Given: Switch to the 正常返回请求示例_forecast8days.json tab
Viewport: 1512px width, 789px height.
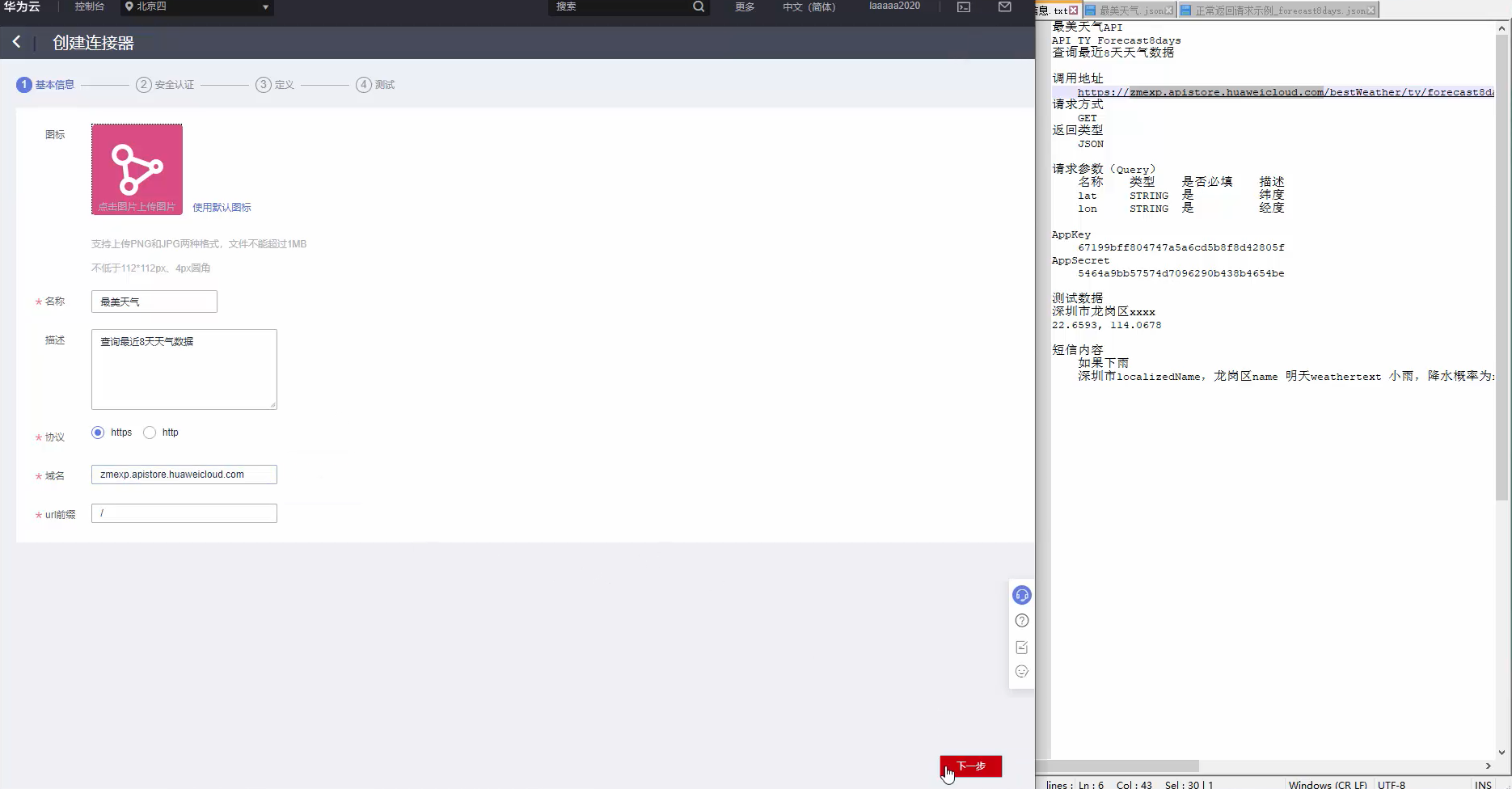Looking at the screenshot, I should coord(1278,11).
